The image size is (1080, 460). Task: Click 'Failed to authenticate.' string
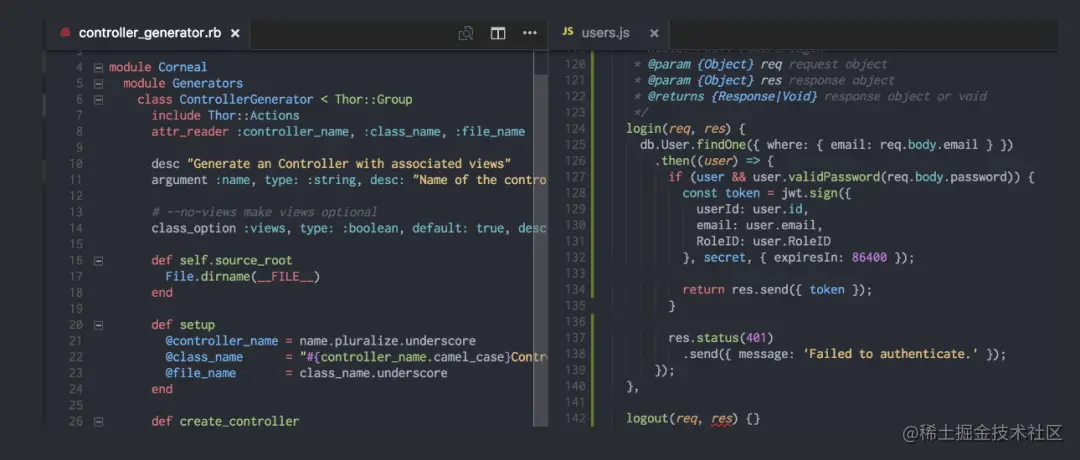pyautogui.click(x=891, y=354)
